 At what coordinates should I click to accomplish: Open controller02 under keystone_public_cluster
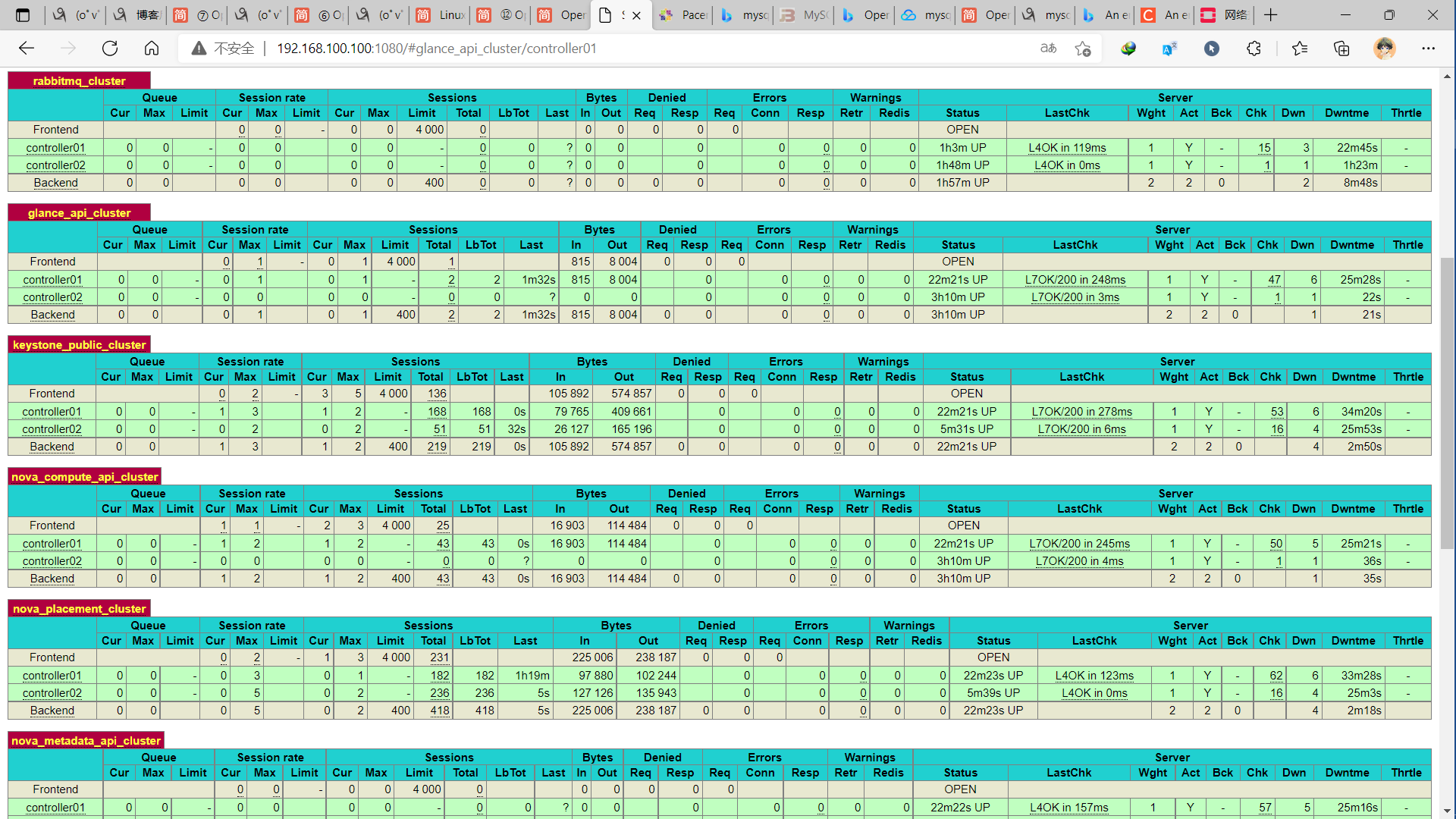click(x=52, y=429)
